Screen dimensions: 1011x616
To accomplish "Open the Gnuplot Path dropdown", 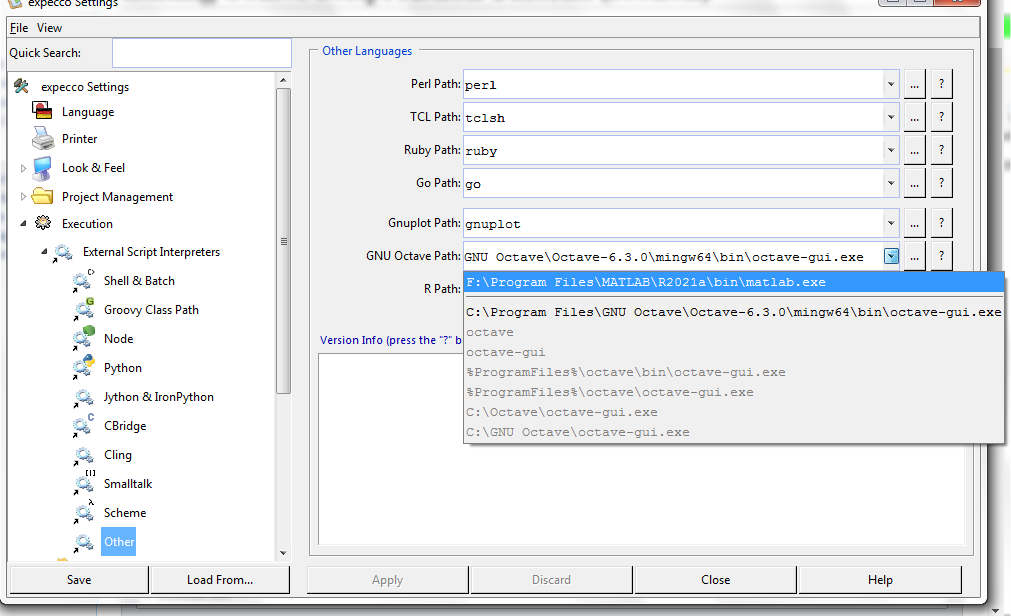I will 891,224.
